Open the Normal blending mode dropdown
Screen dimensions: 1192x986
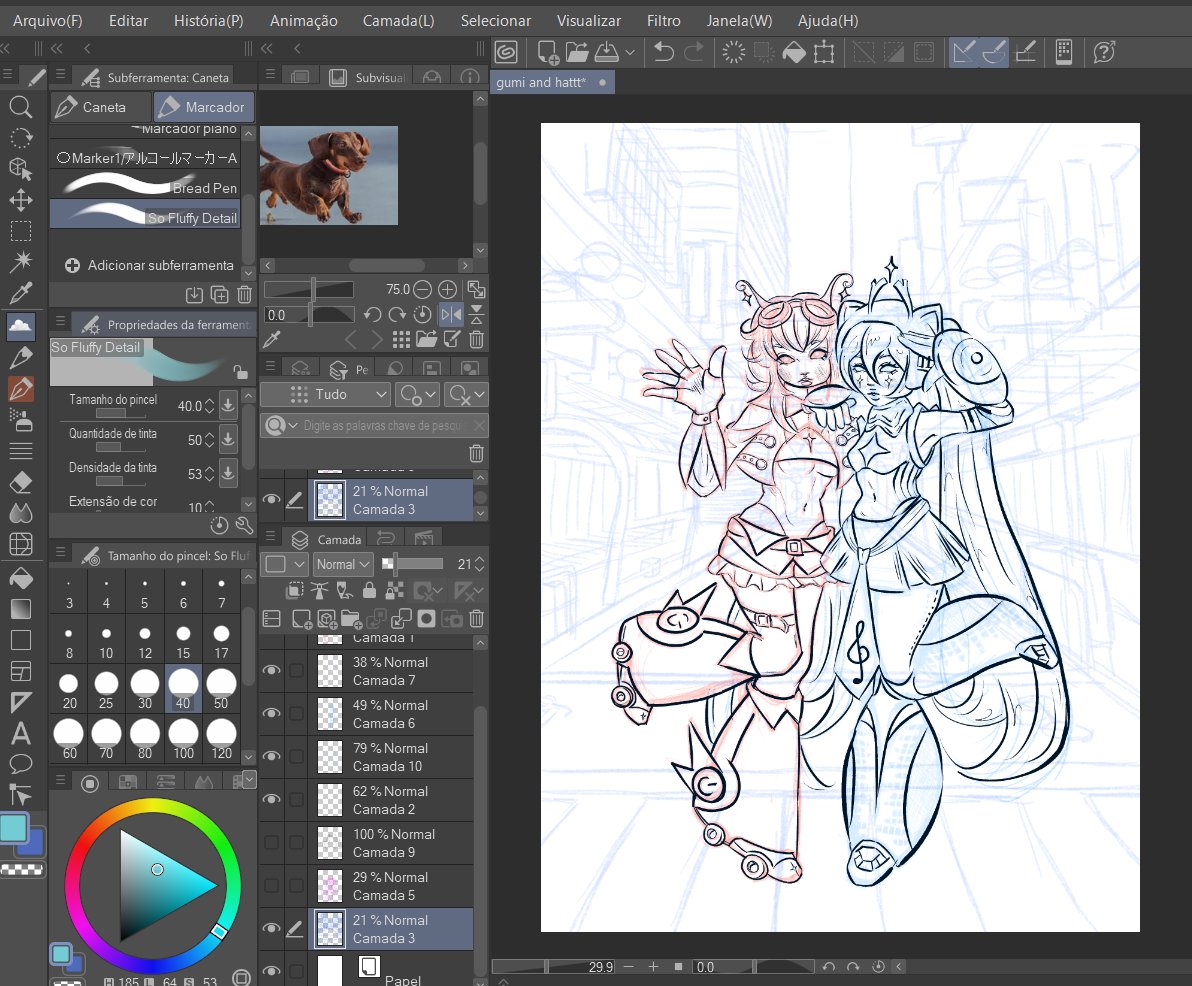[x=343, y=564]
